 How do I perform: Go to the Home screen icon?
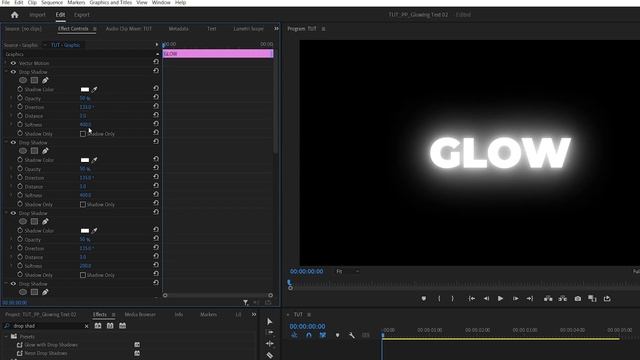pyautogui.click(x=15, y=15)
